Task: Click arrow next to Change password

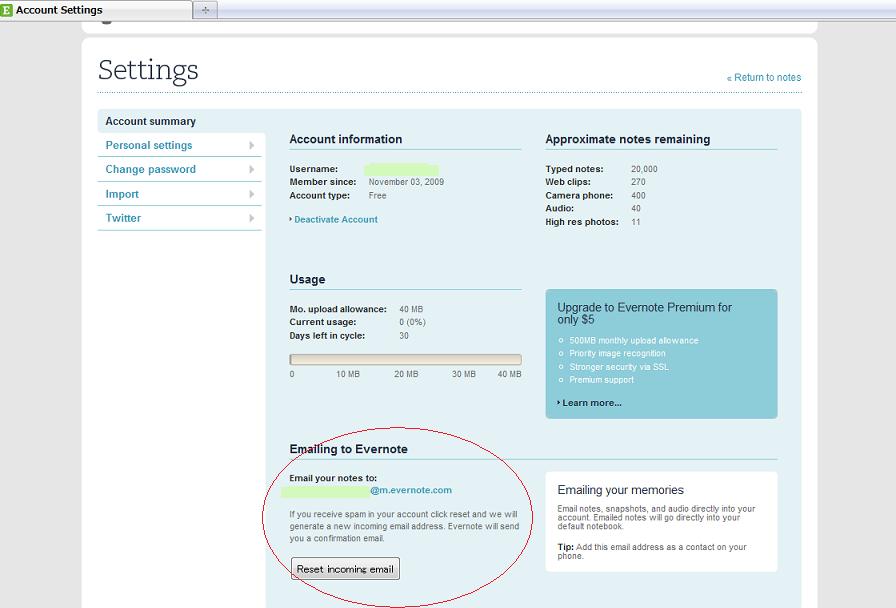Action: coord(251,169)
